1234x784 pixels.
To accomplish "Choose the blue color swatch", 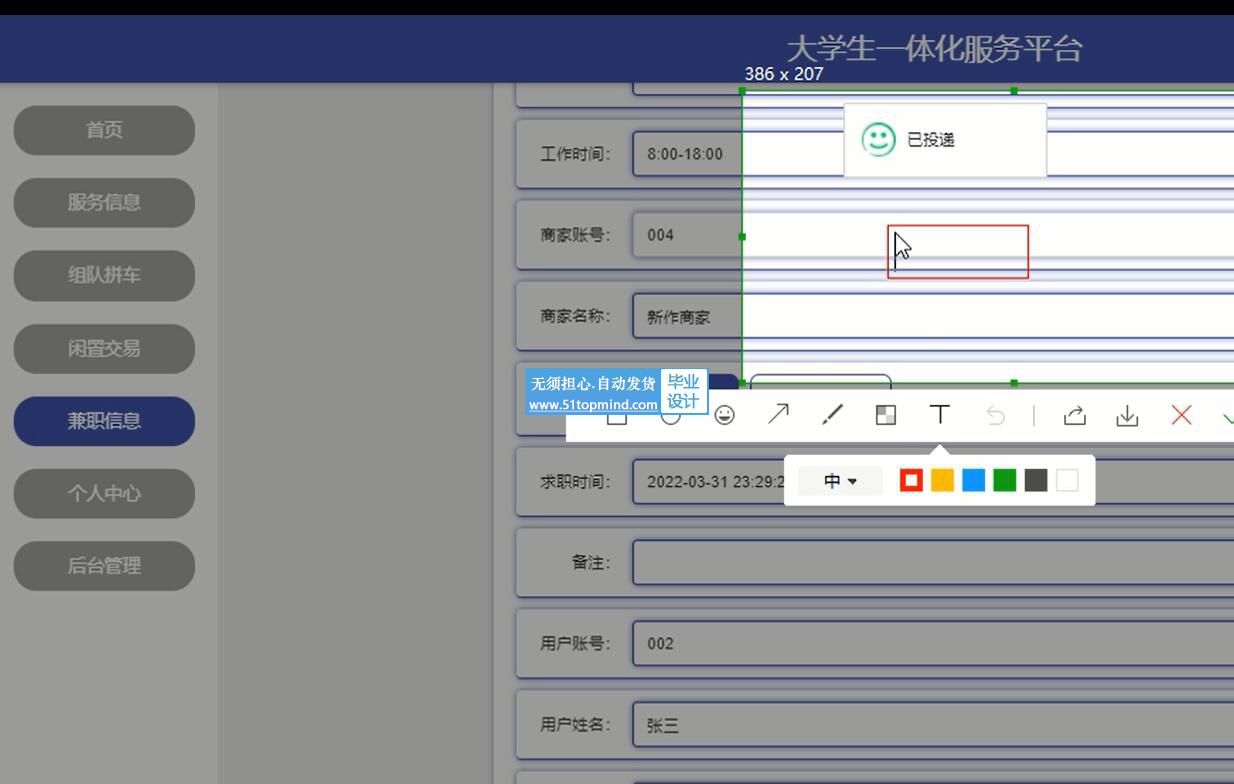I will click(973, 481).
